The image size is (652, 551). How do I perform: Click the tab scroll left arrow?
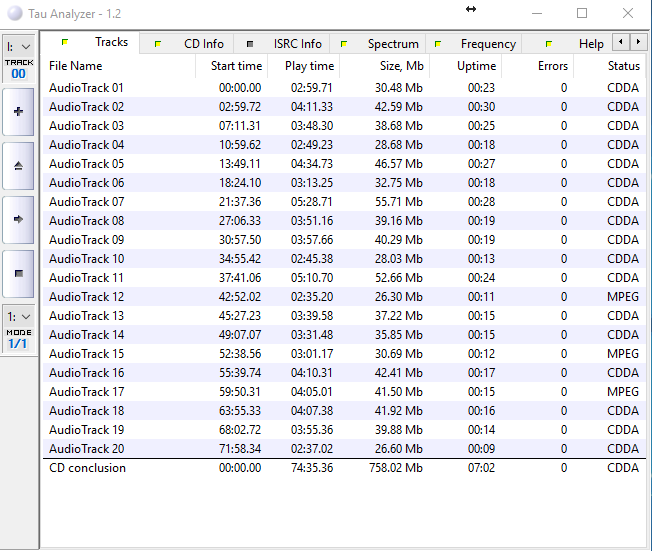click(621, 42)
